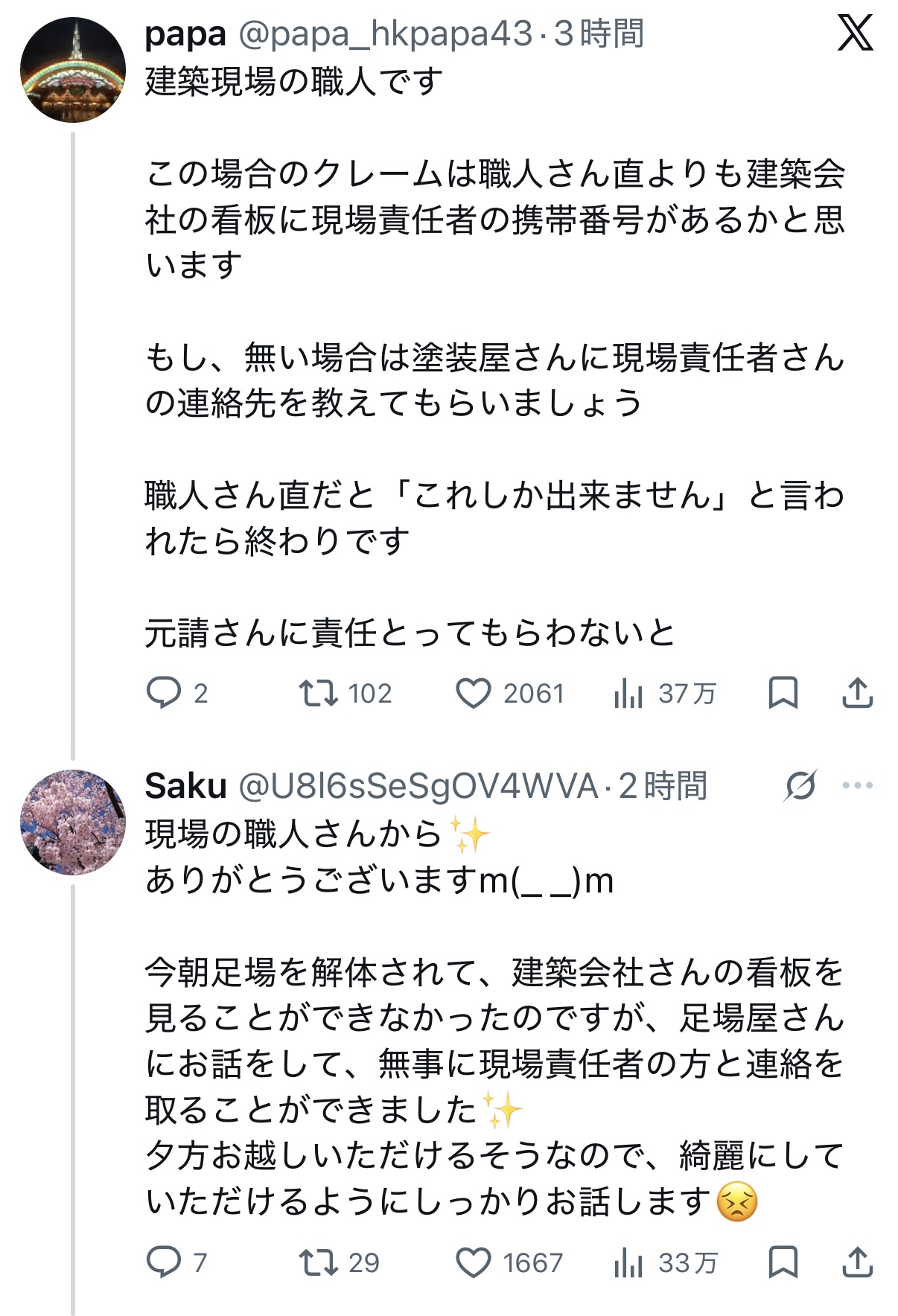Open the X logo at top right
Viewport: 898px width, 1316px height.
[x=855, y=33]
